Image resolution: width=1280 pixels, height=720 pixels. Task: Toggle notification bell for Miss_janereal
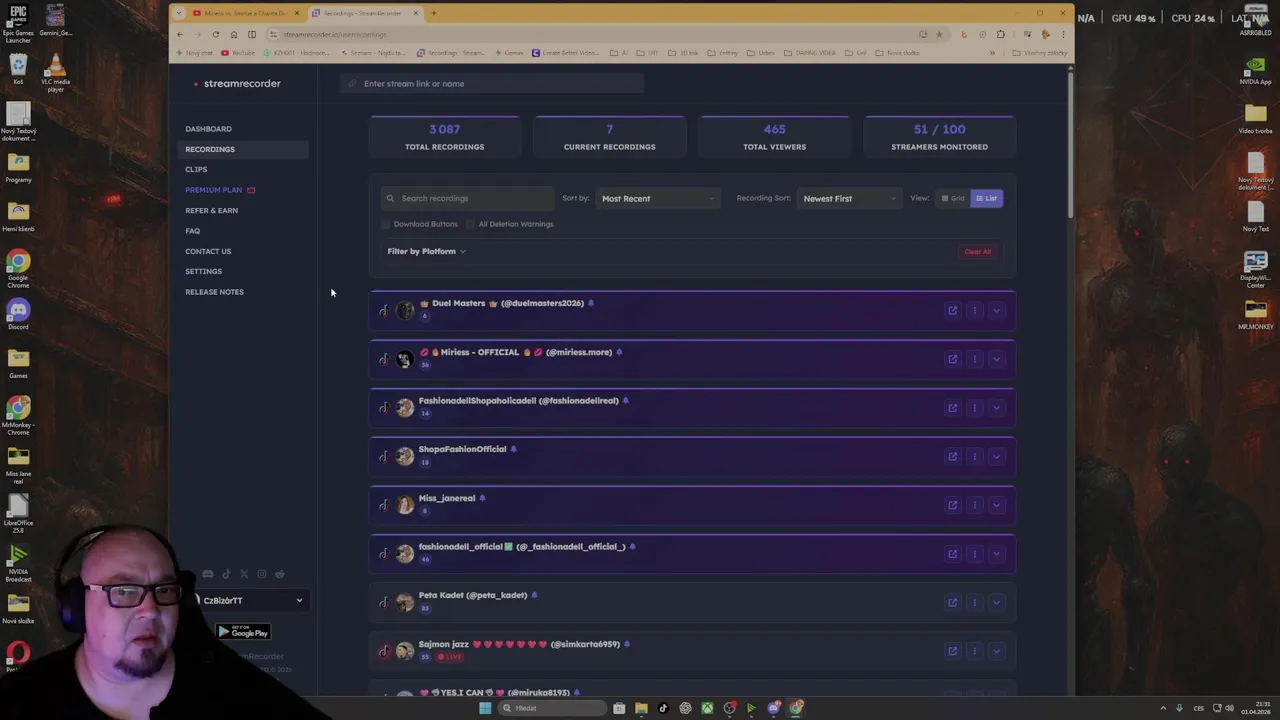click(x=482, y=498)
